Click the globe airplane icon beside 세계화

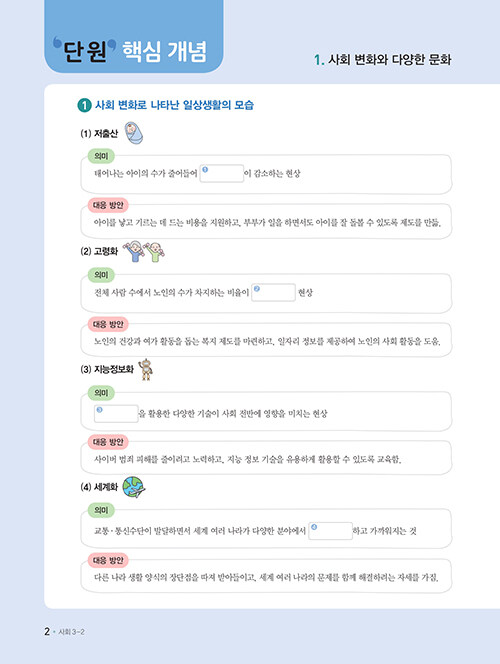pos(134,487)
